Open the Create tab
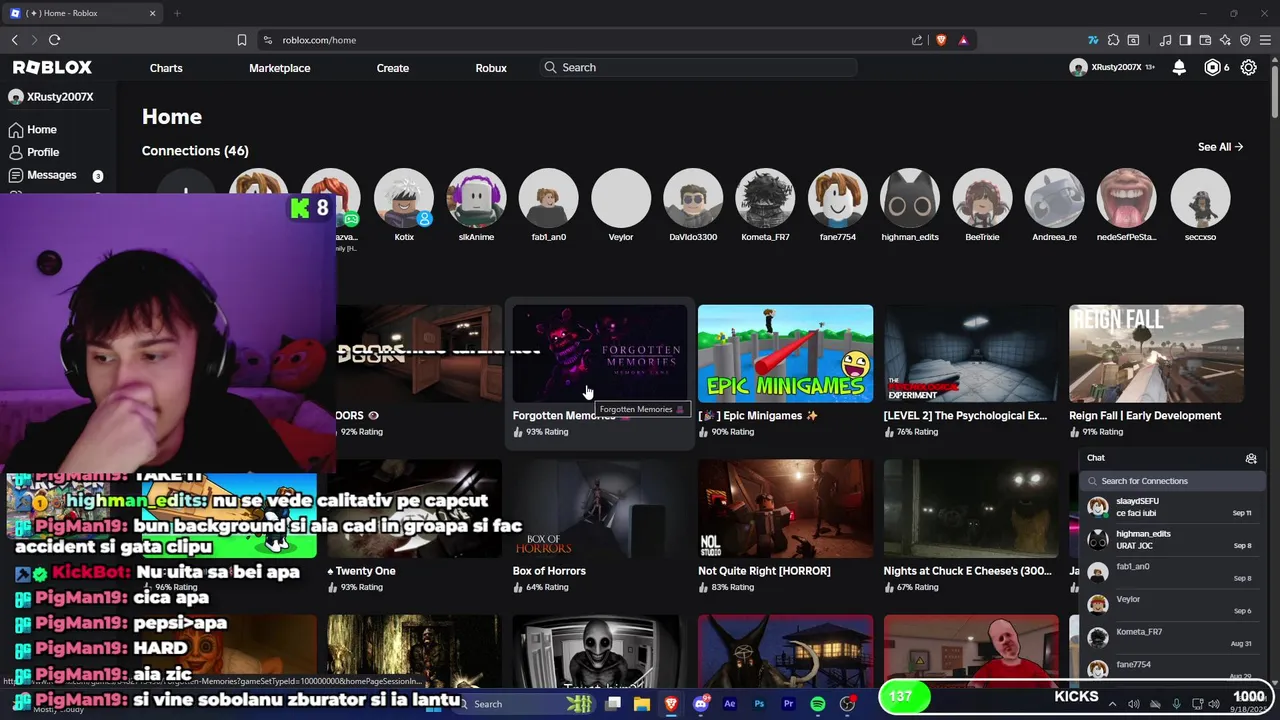This screenshot has height=720, width=1280. click(x=392, y=67)
